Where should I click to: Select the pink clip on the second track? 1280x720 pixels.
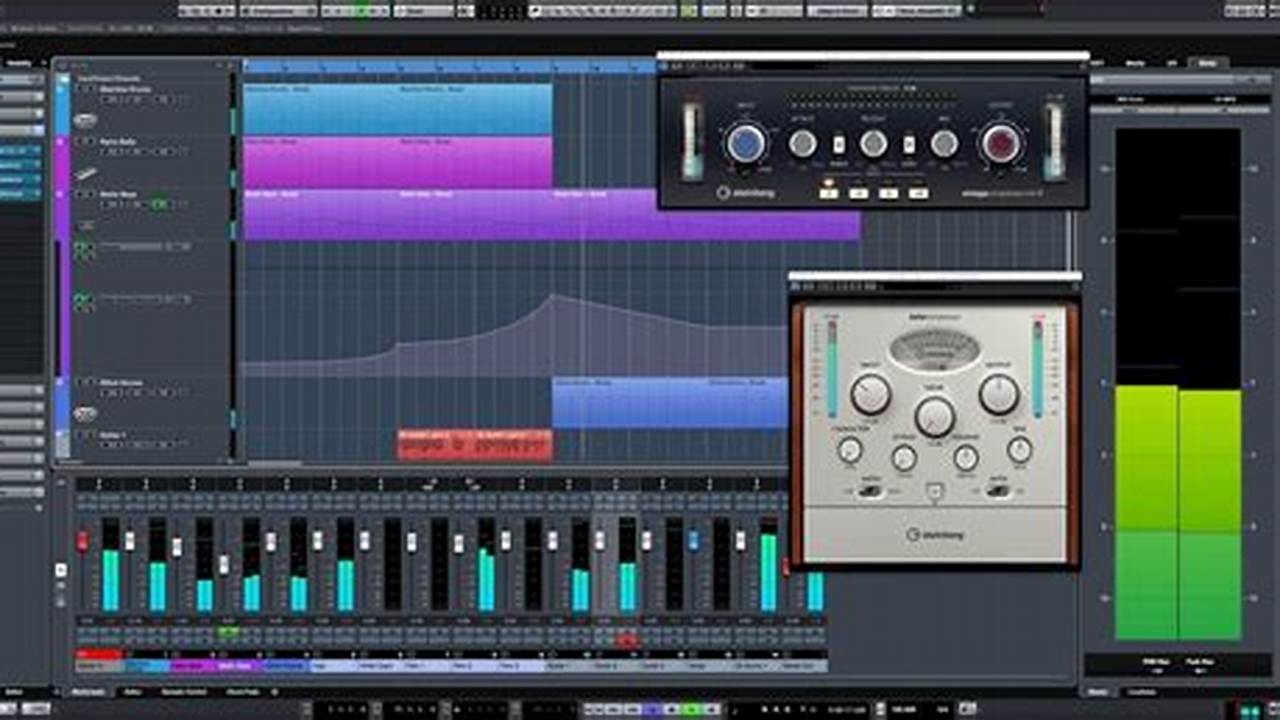(398, 162)
